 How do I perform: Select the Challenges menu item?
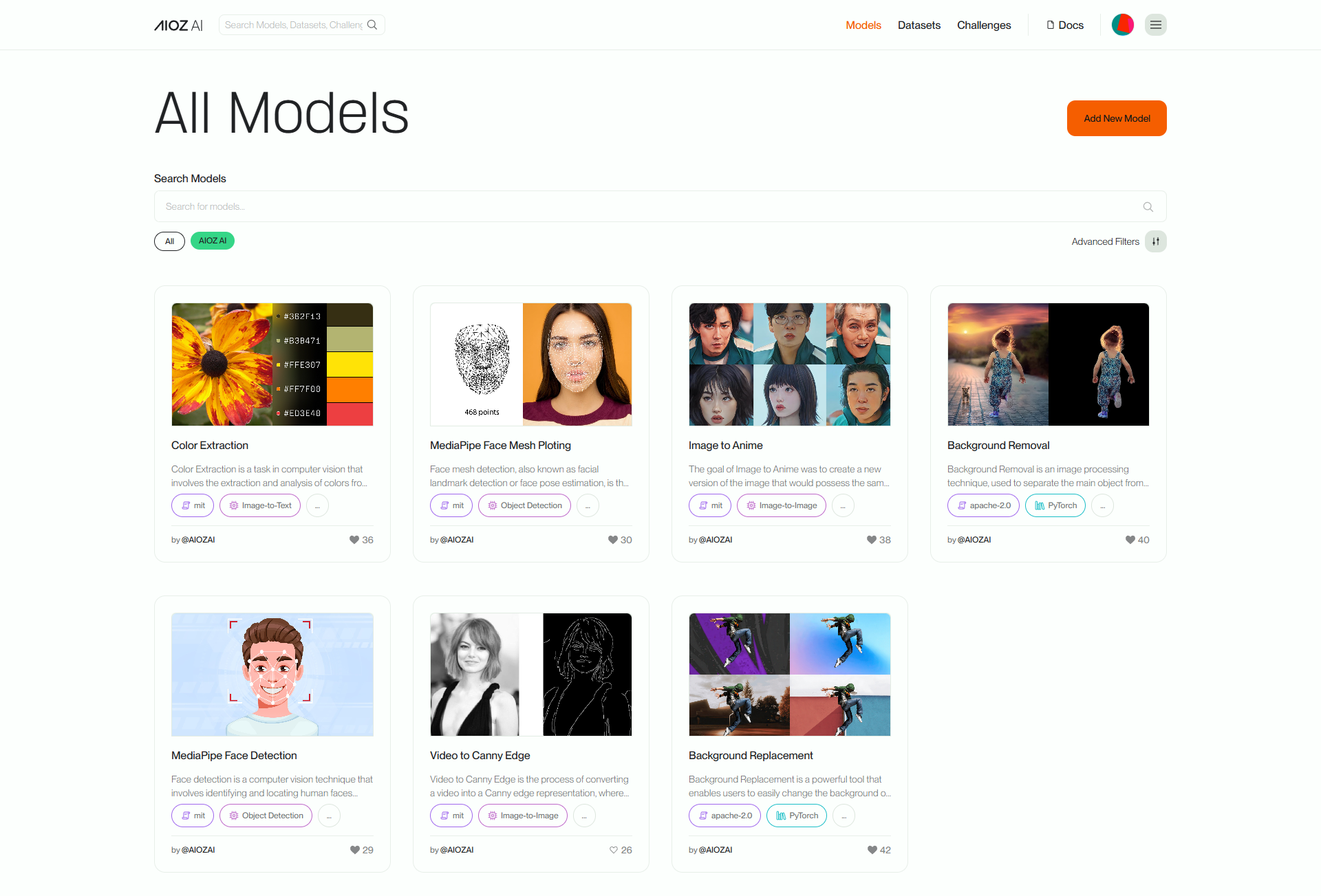coord(984,25)
